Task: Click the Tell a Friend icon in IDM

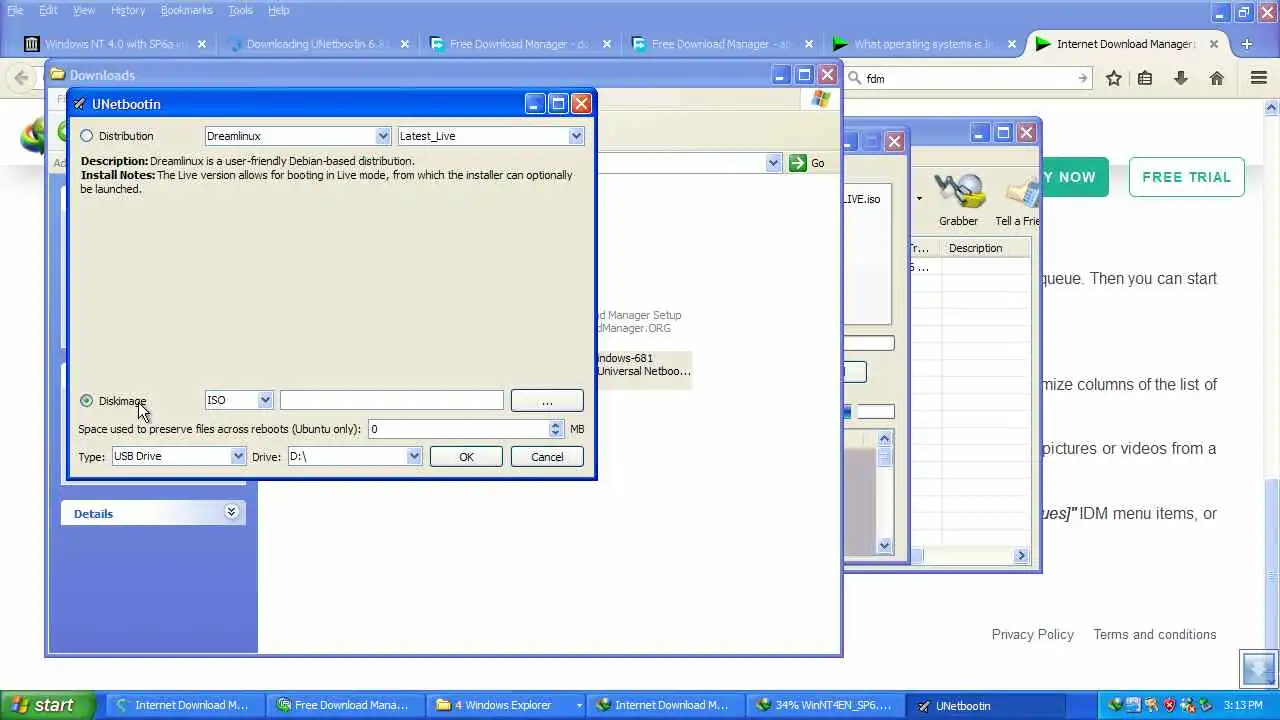Action: pyautogui.click(x=1018, y=200)
